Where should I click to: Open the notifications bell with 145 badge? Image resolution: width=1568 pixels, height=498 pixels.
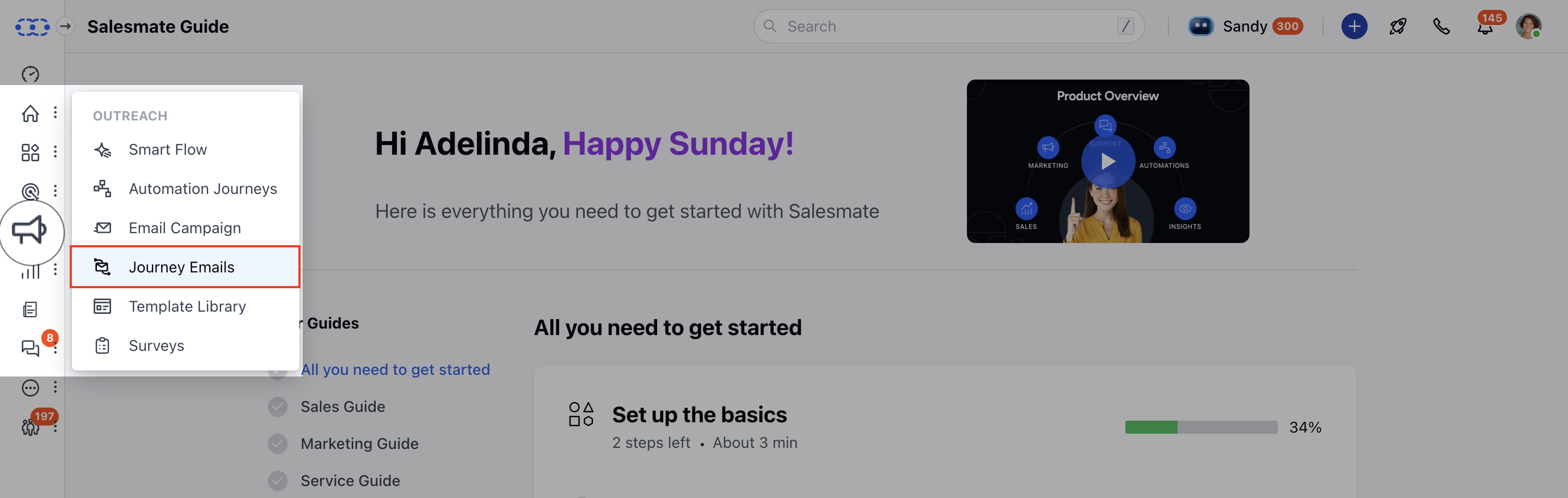pos(1485,27)
